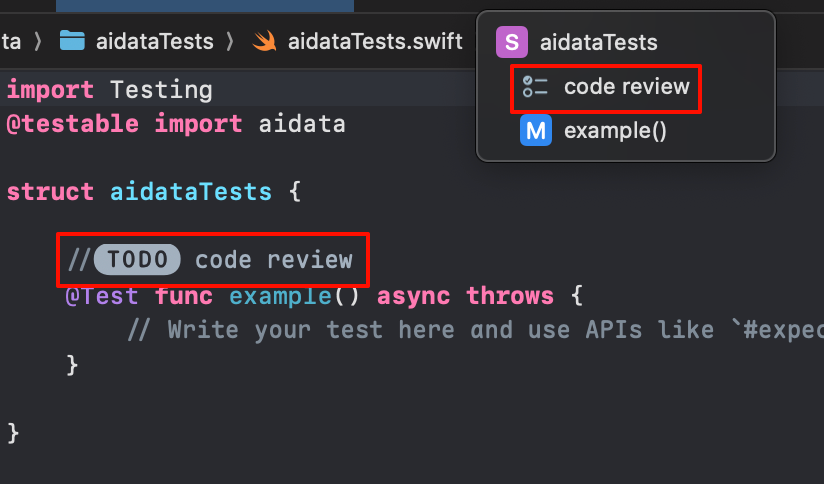Click the purple S struct icon
Screen dimensions: 824x484
click(x=511, y=42)
